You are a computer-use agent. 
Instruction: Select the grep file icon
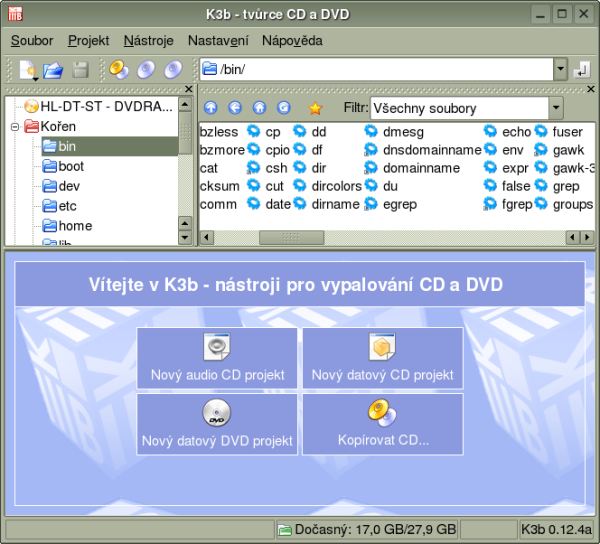pyautogui.click(x=541, y=186)
